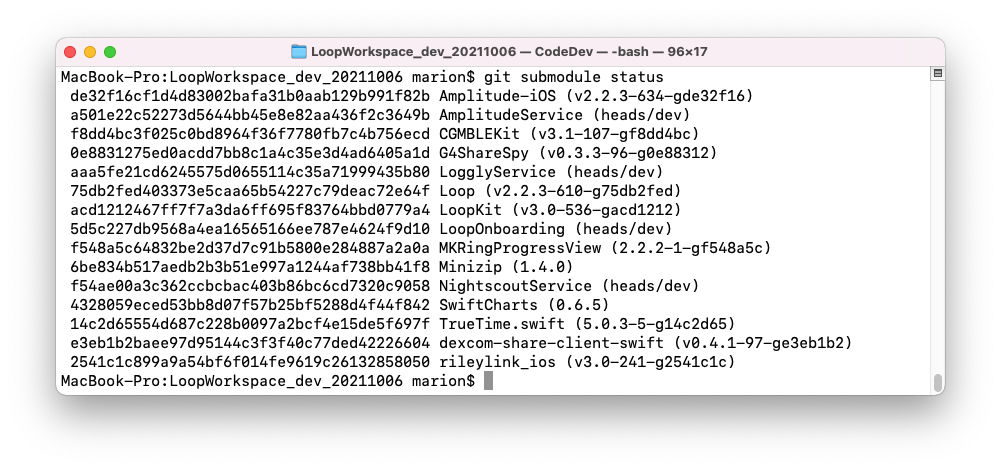Image resolution: width=1001 pixels, height=469 pixels.
Task: Click the LoopOnboarding submodule name
Action: click(x=502, y=229)
